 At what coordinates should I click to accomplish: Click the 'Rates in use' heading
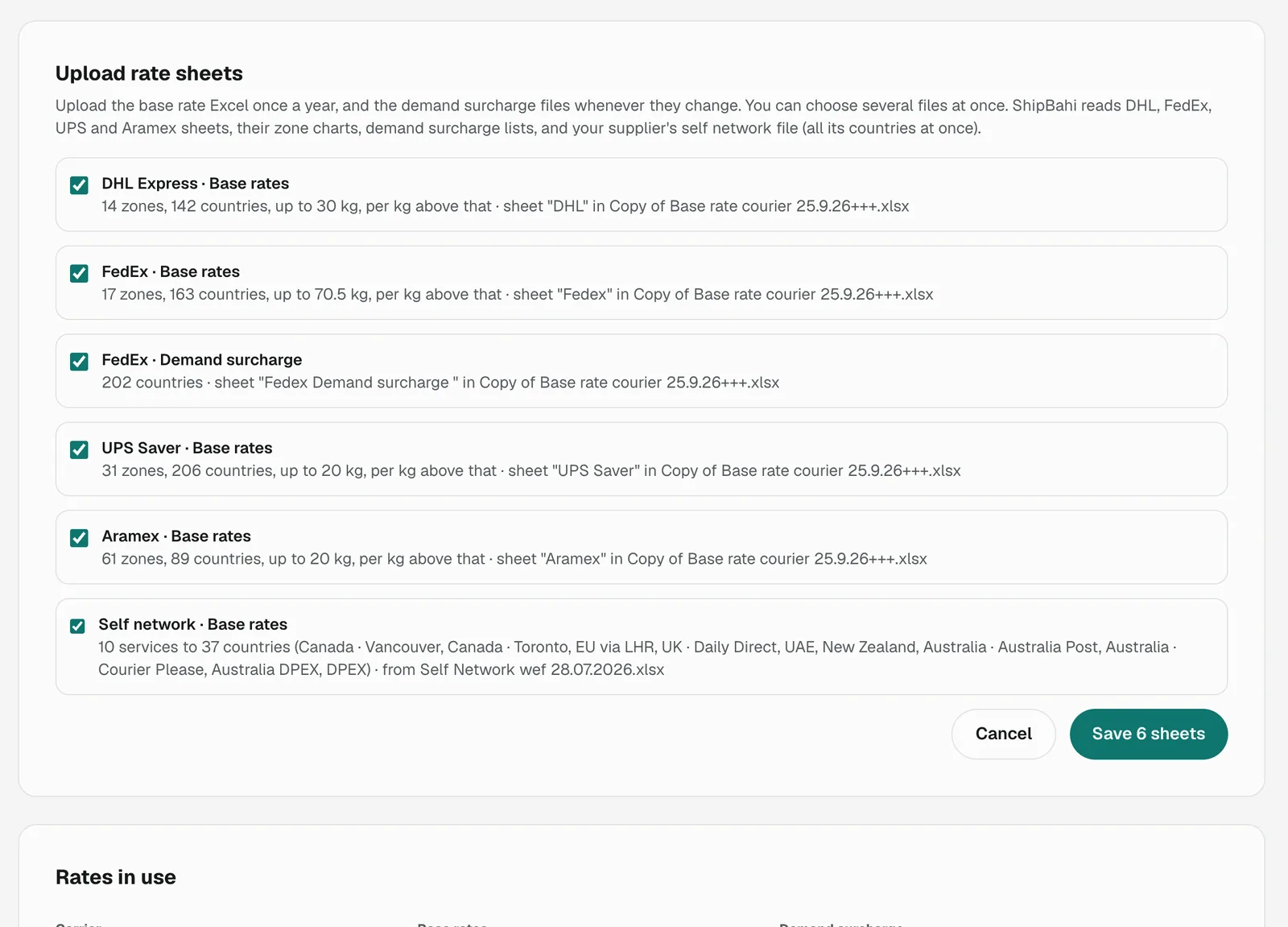[x=116, y=877]
